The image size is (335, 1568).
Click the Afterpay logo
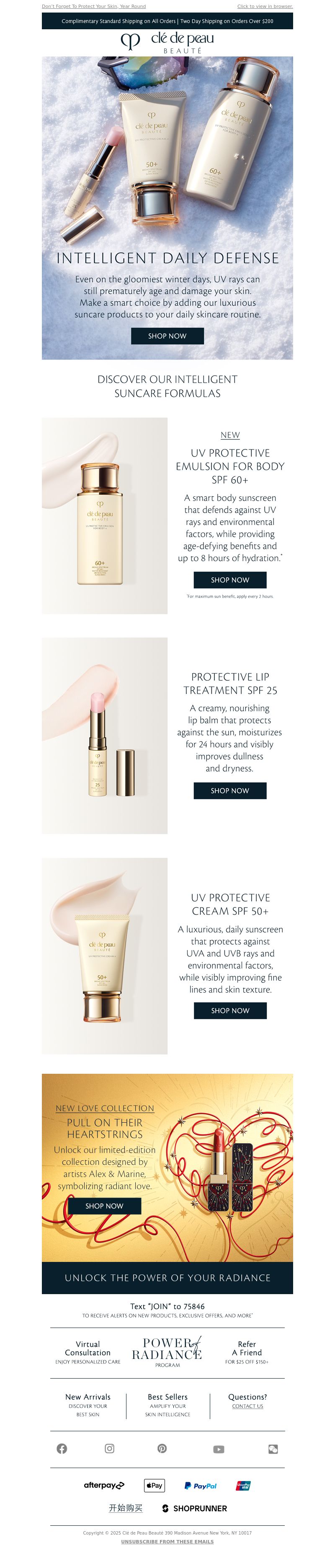(104, 1485)
